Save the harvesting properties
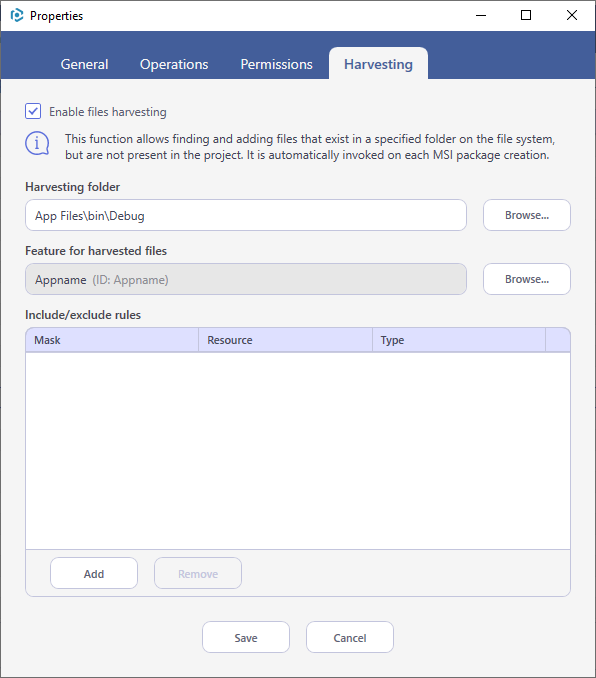This screenshot has height=678, width=596. [246, 637]
